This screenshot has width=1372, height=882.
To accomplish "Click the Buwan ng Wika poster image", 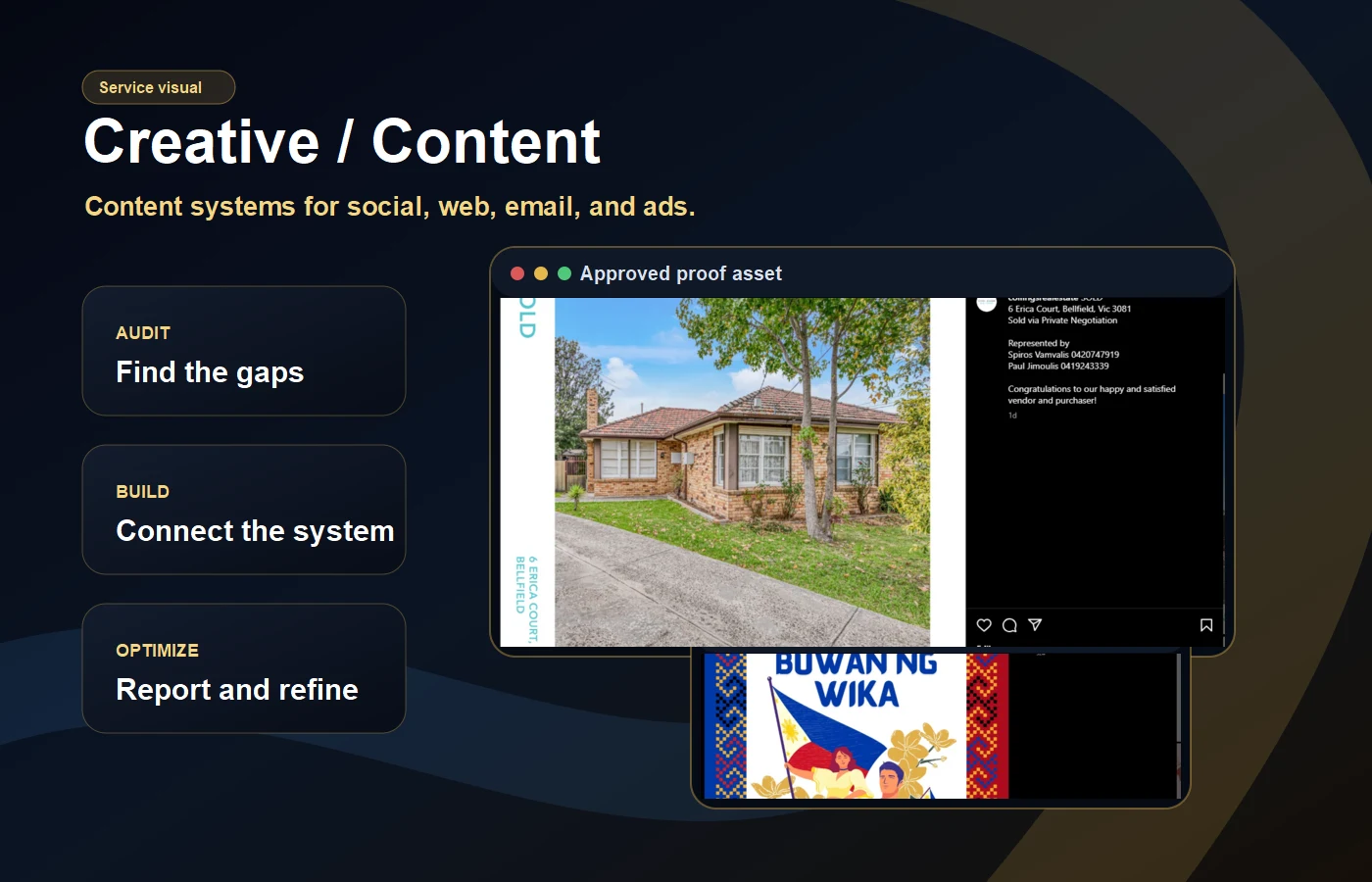I will pos(857,726).
